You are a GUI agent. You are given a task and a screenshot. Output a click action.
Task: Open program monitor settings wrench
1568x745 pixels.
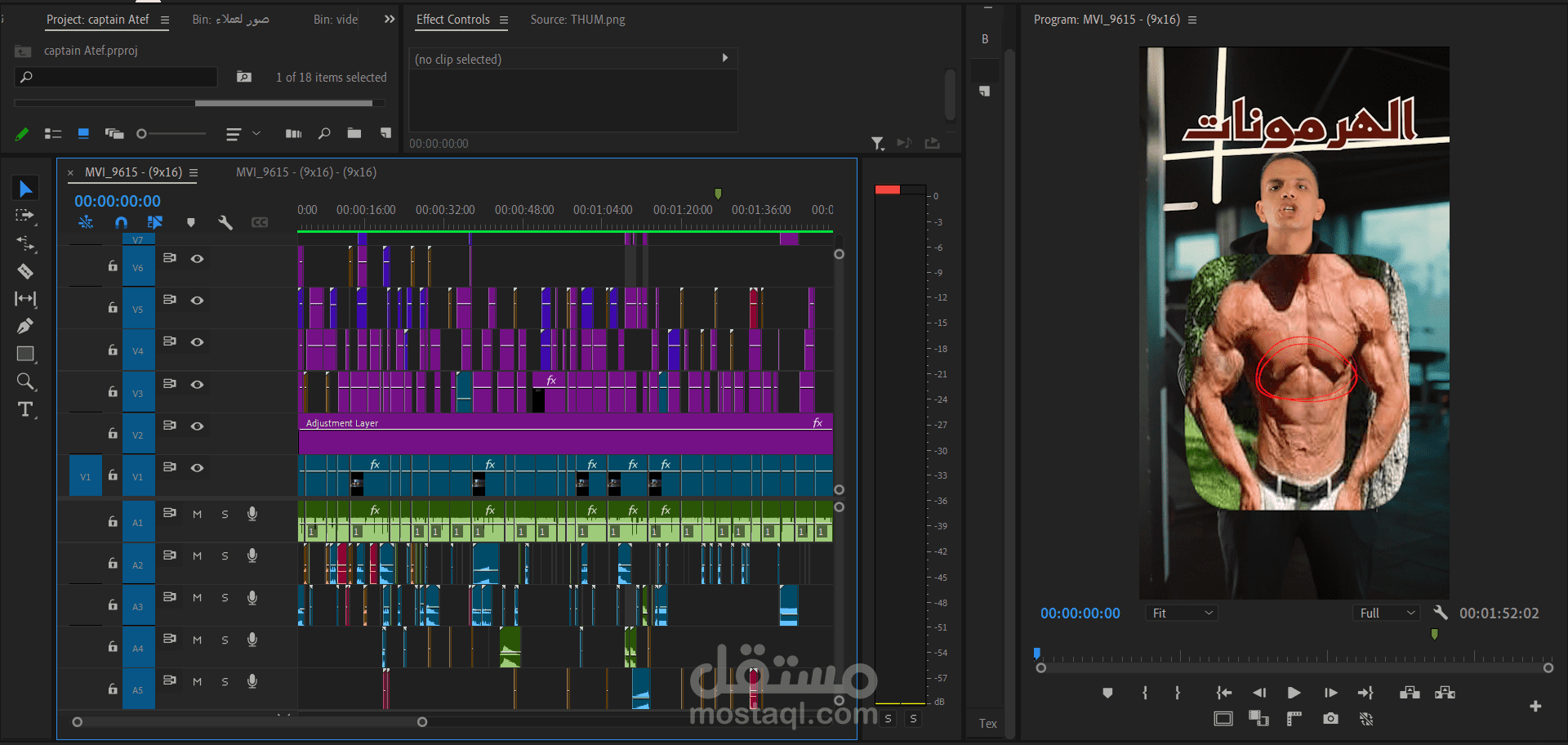coord(1441,613)
